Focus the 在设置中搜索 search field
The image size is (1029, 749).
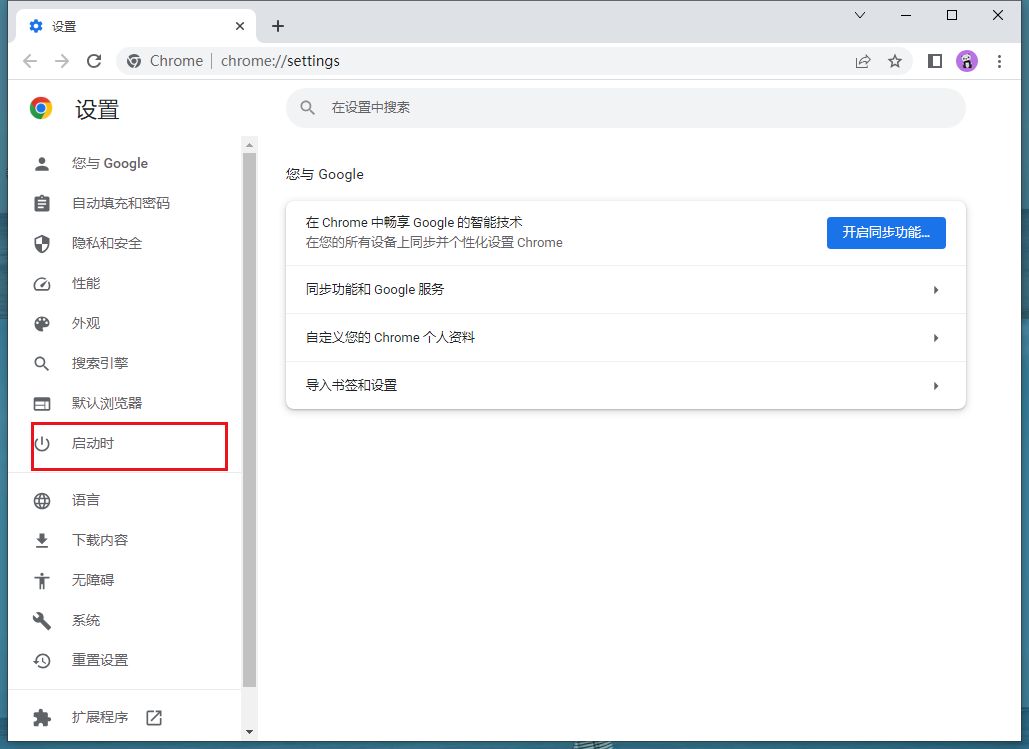(625, 108)
